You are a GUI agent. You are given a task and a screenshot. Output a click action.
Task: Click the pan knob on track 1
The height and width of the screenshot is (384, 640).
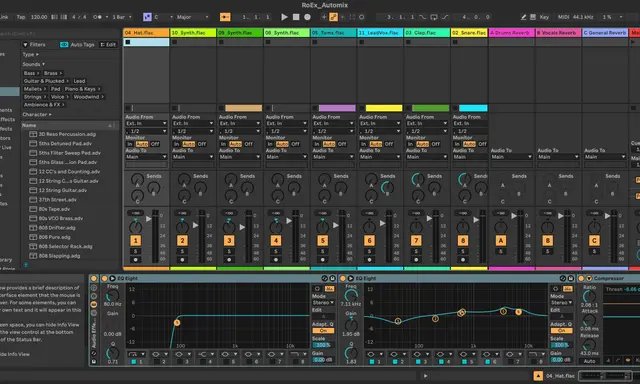point(136,227)
